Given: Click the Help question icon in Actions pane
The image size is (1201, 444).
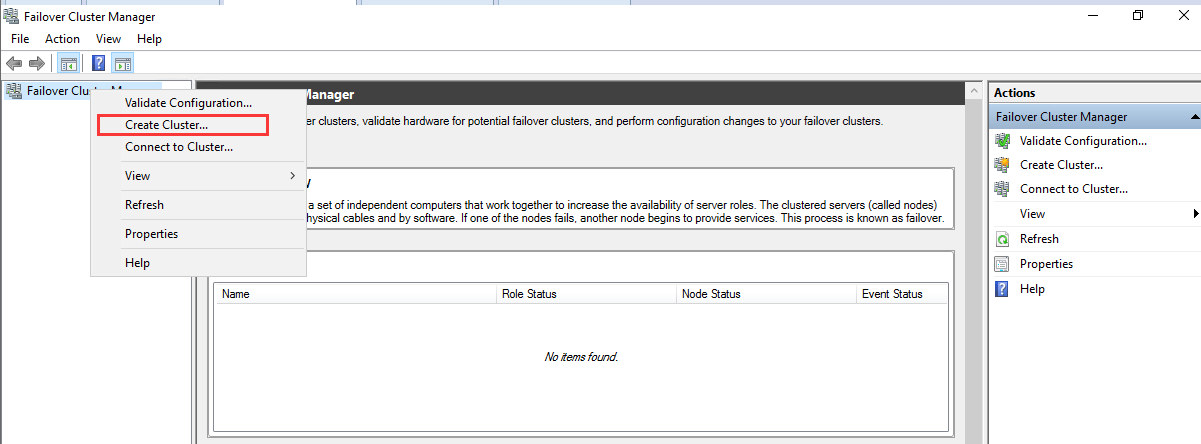Looking at the screenshot, I should [1002, 289].
